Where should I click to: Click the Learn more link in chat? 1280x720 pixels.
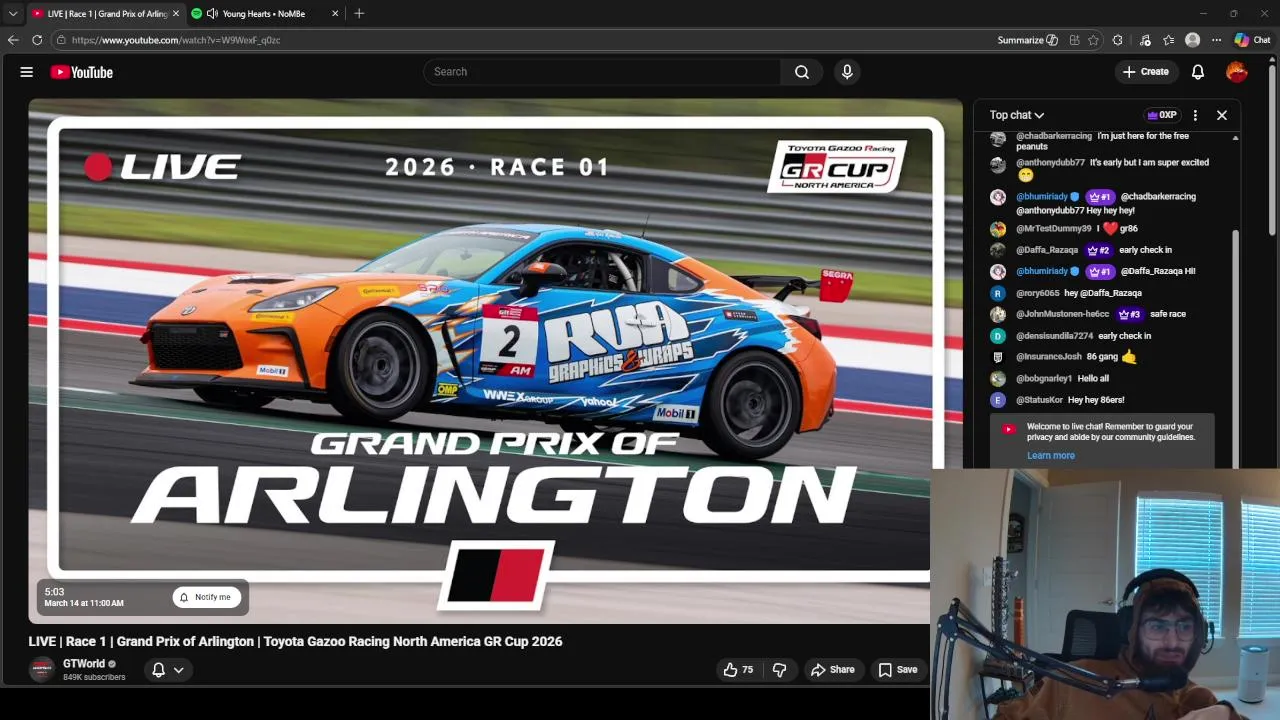(1051, 455)
